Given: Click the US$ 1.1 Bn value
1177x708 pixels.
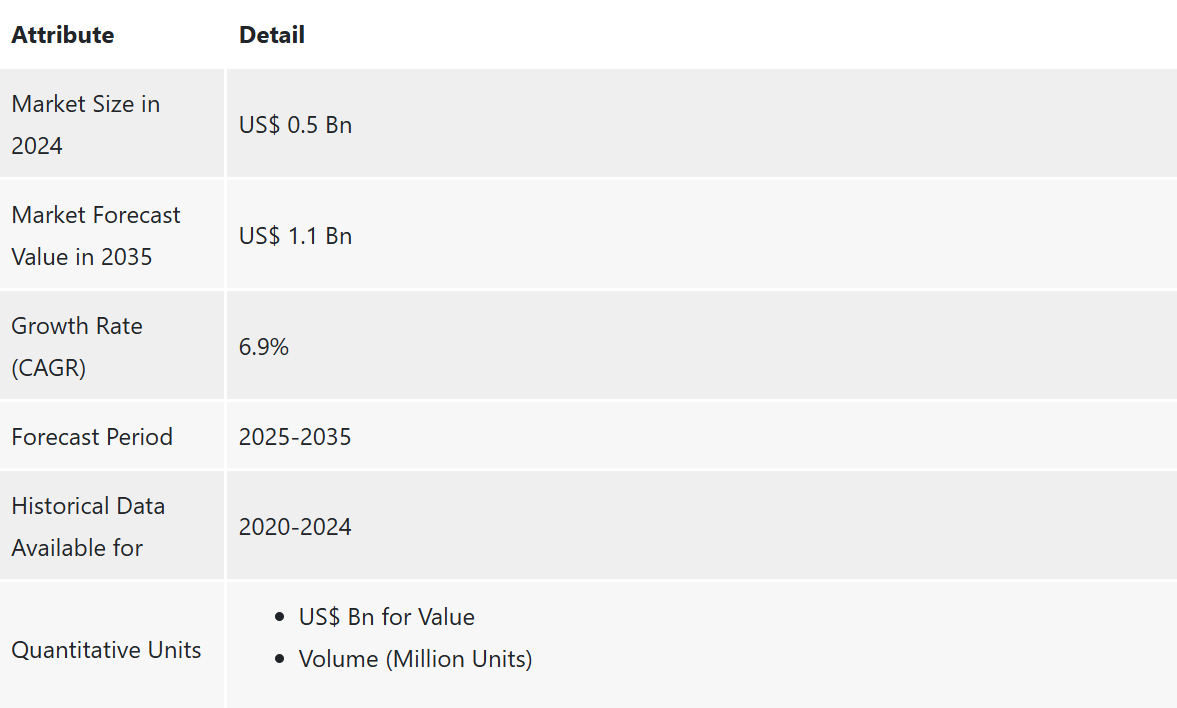Looking at the screenshot, I should (x=295, y=236).
